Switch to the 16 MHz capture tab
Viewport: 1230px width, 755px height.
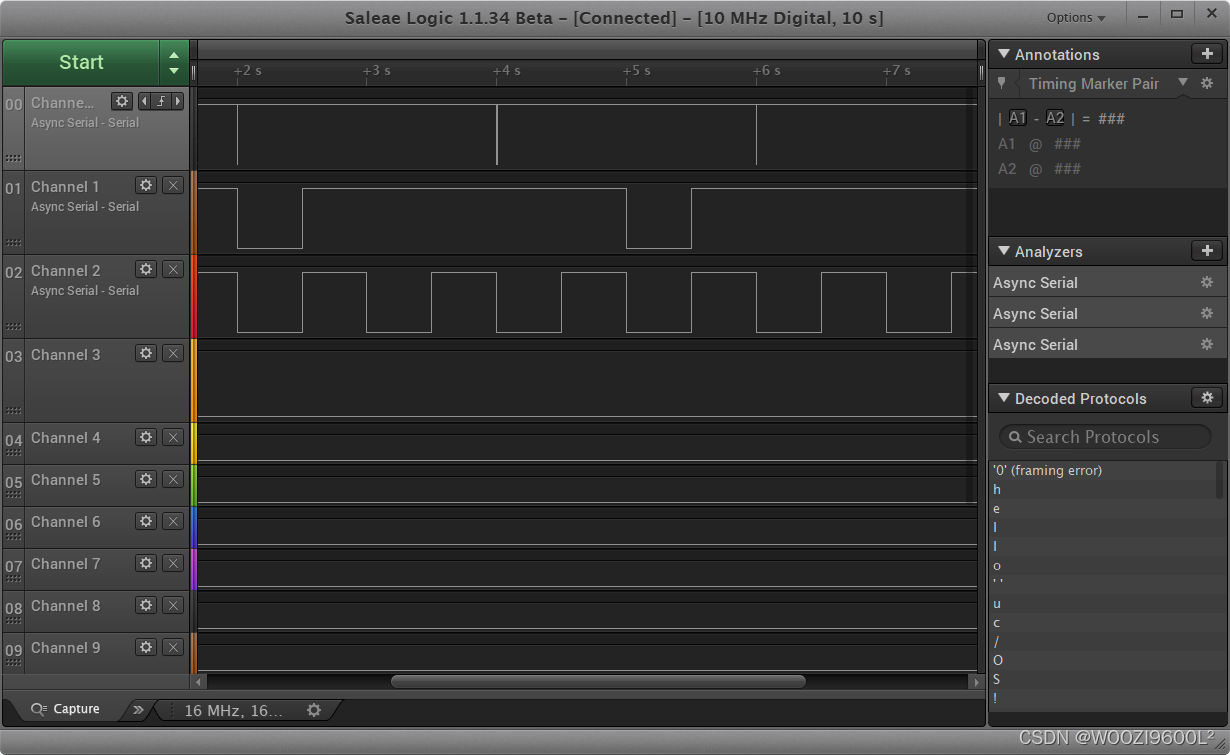tap(234, 710)
